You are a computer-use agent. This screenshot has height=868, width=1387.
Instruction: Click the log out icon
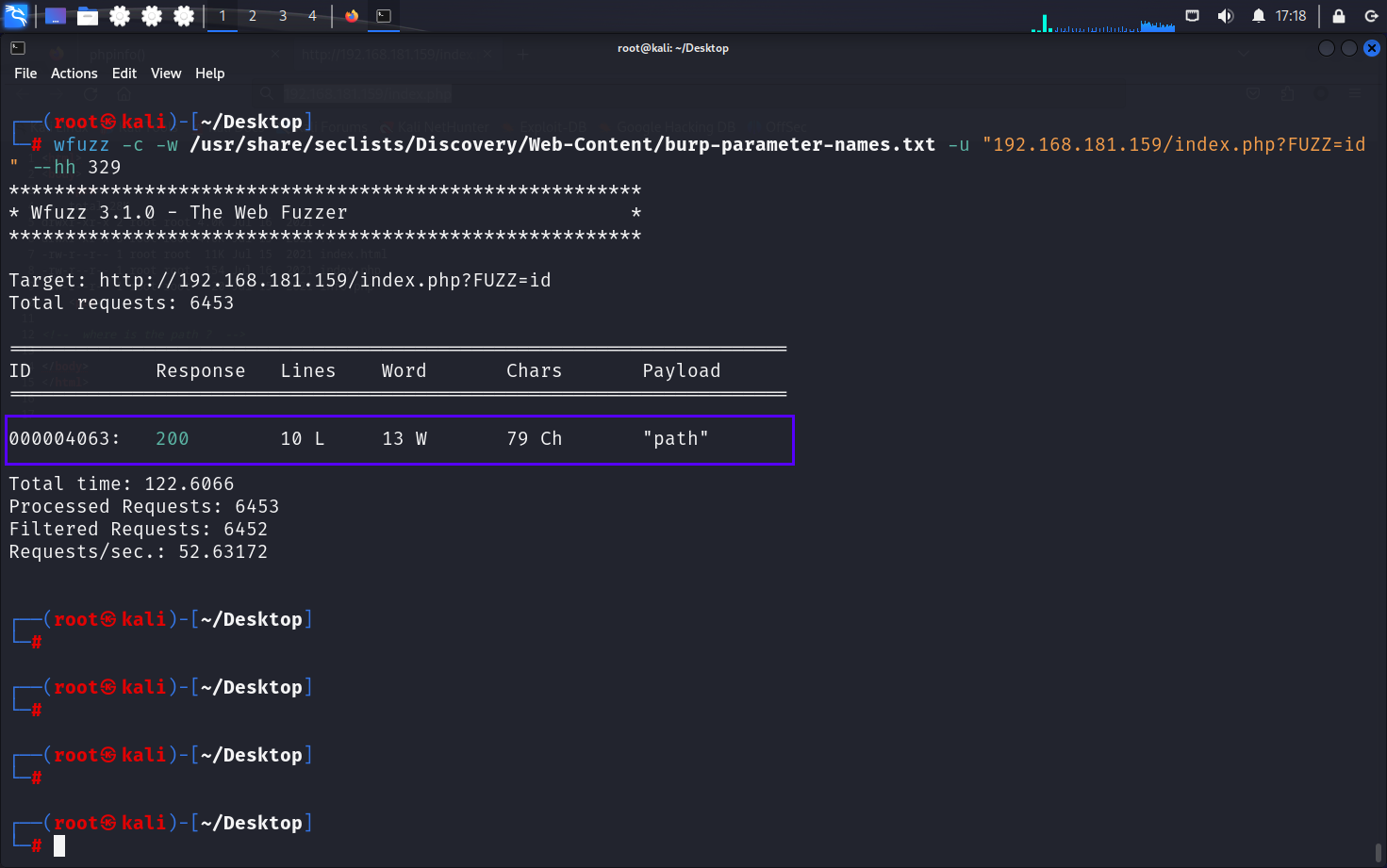click(x=1372, y=16)
